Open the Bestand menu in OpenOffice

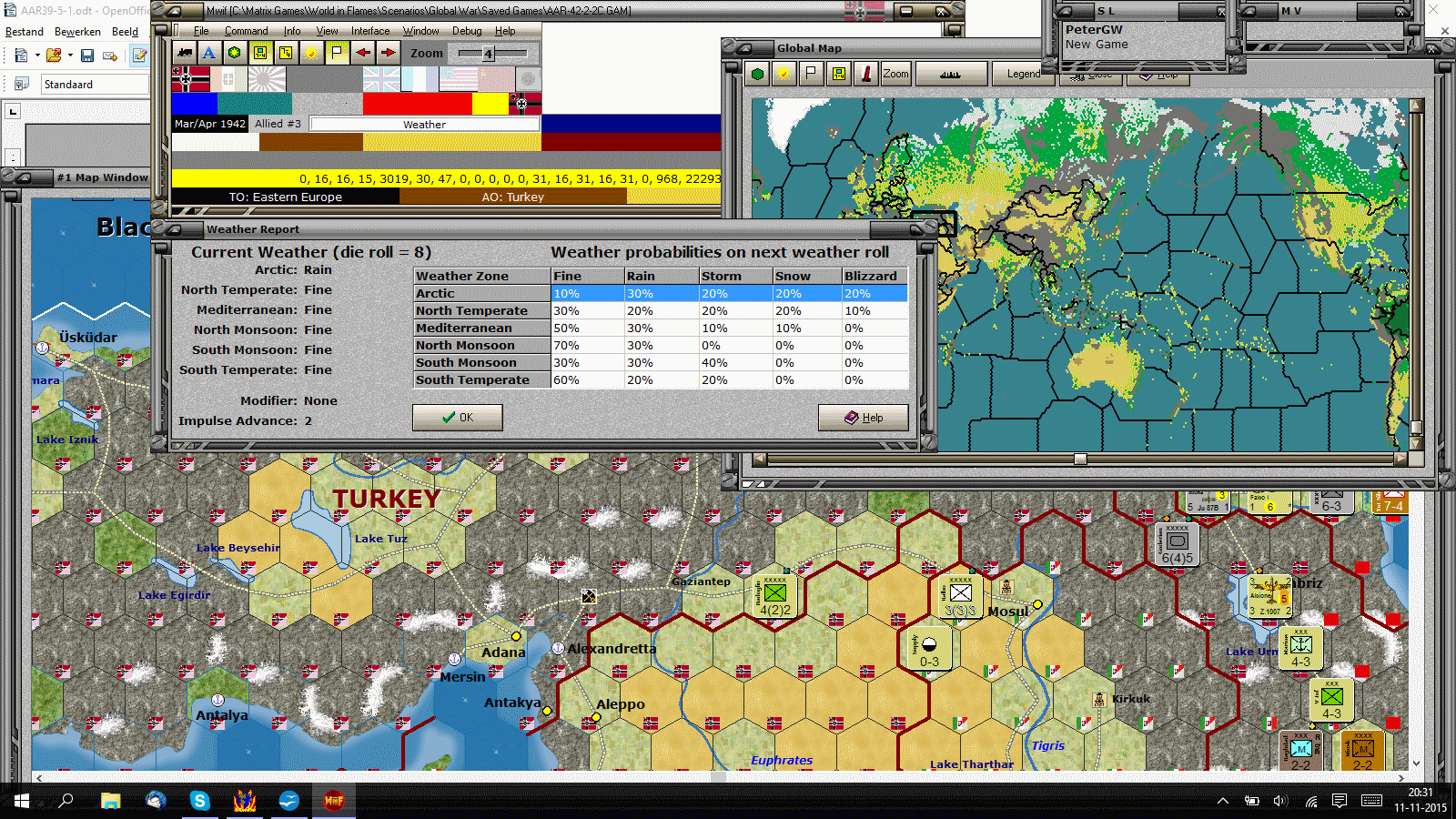pos(25,32)
